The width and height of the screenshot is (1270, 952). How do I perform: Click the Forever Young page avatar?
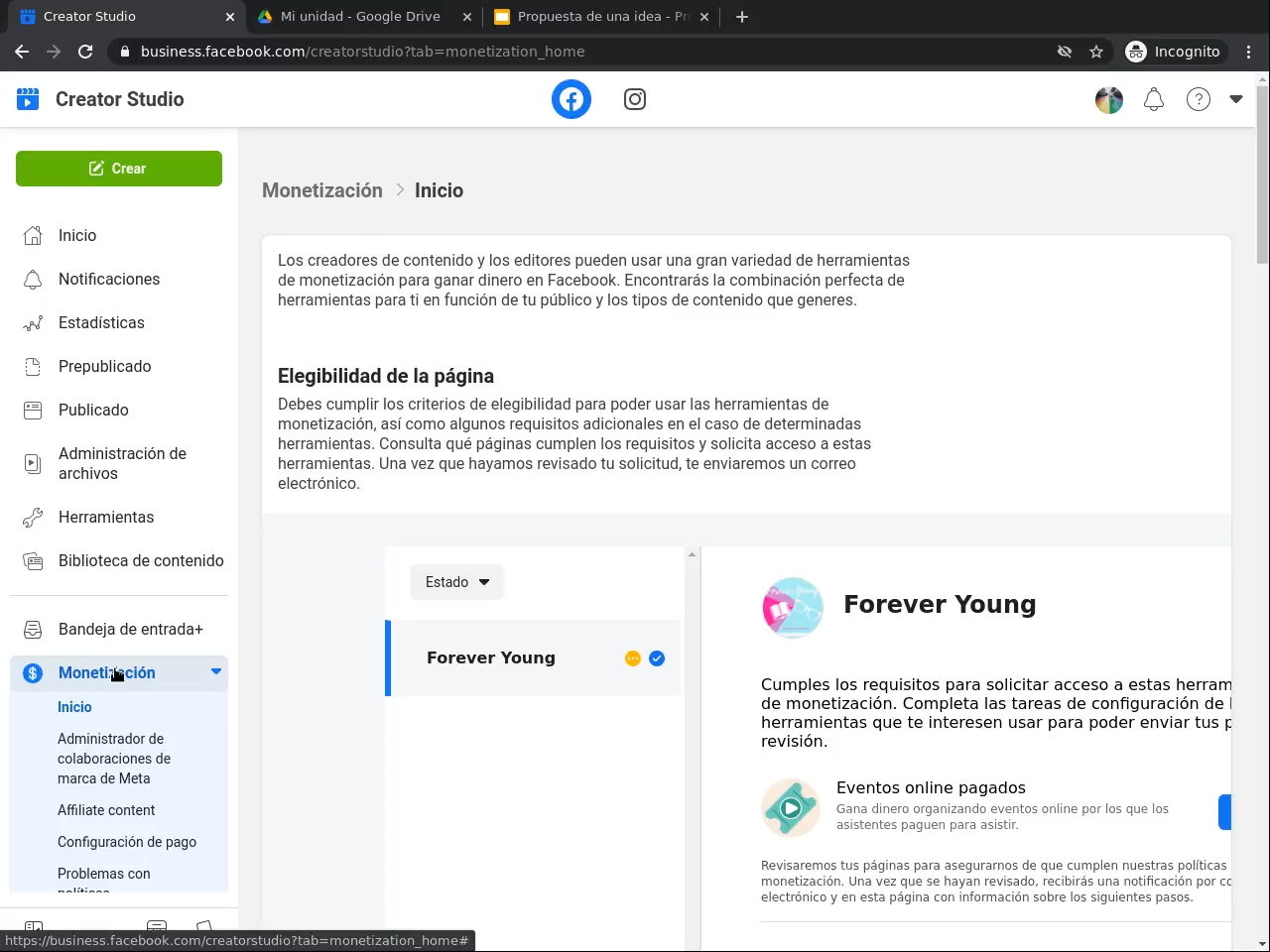coord(793,607)
